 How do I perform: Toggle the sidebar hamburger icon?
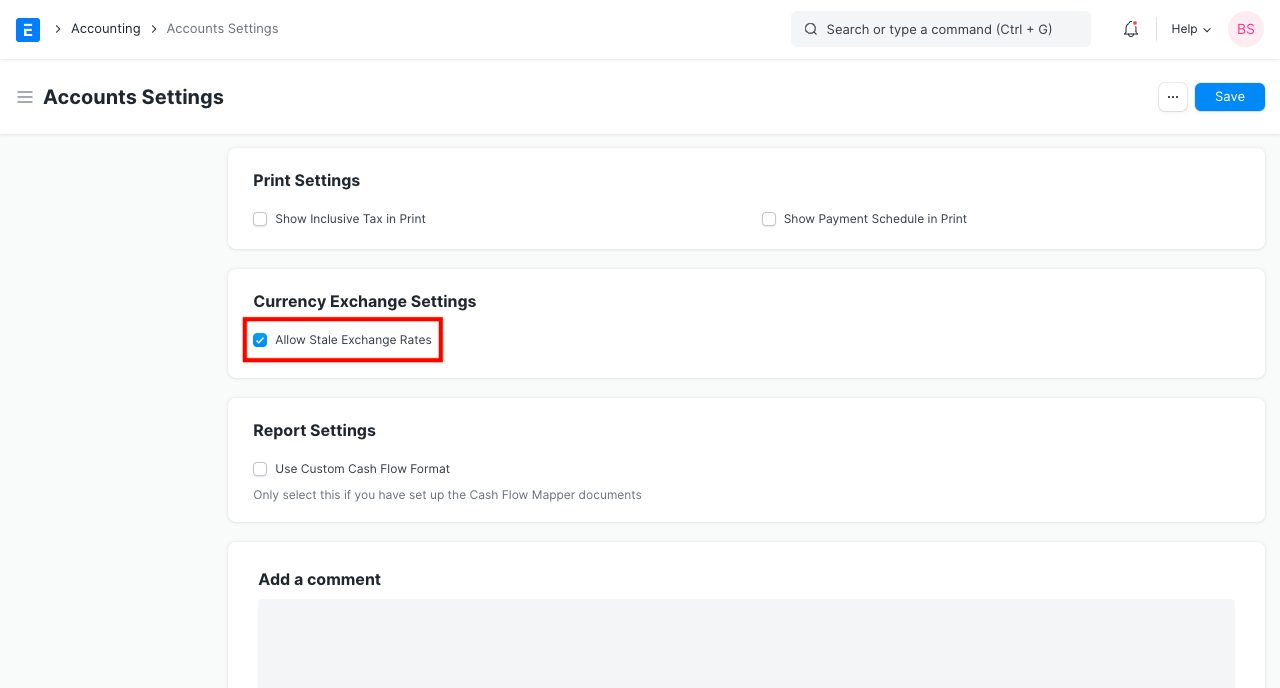click(x=25, y=97)
